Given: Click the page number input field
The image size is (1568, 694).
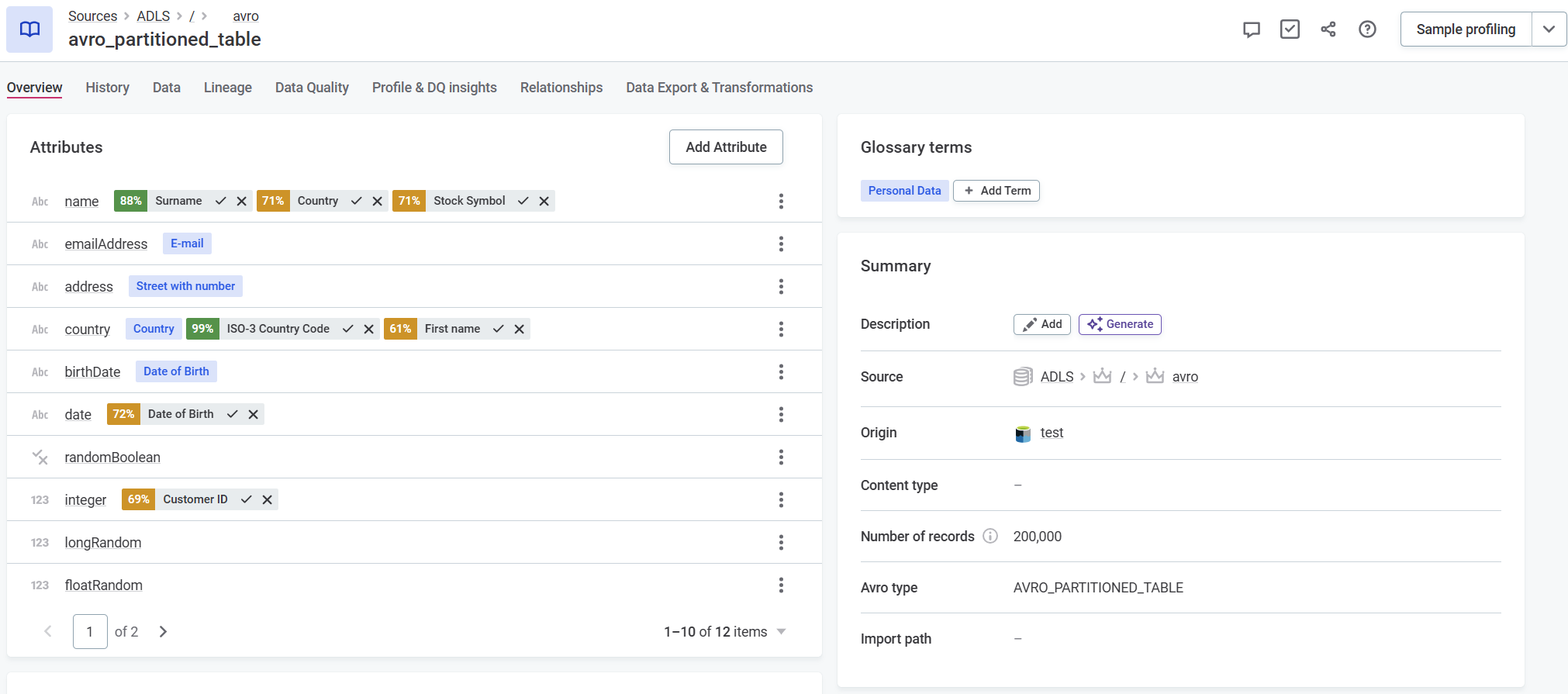Looking at the screenshot, I should pos(90,632).
